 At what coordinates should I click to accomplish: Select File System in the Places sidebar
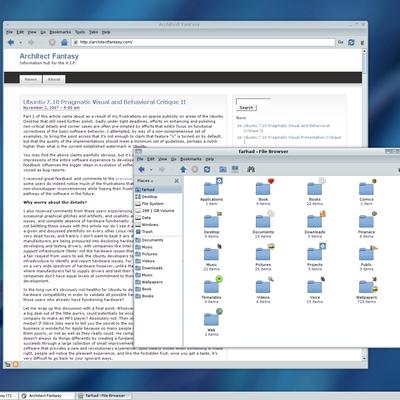coord(159,203)
